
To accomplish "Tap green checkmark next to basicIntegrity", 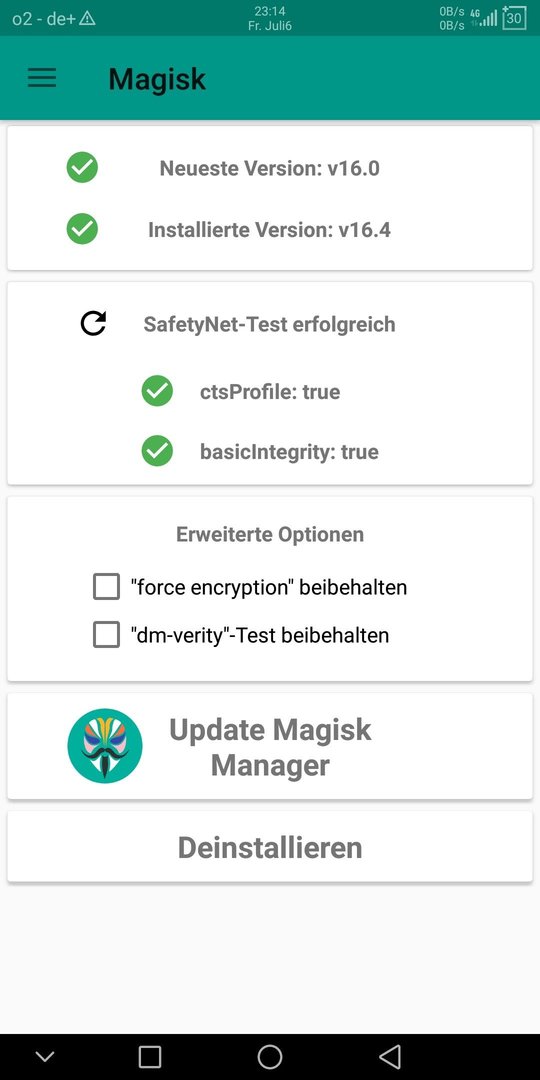I will [157, 451].
